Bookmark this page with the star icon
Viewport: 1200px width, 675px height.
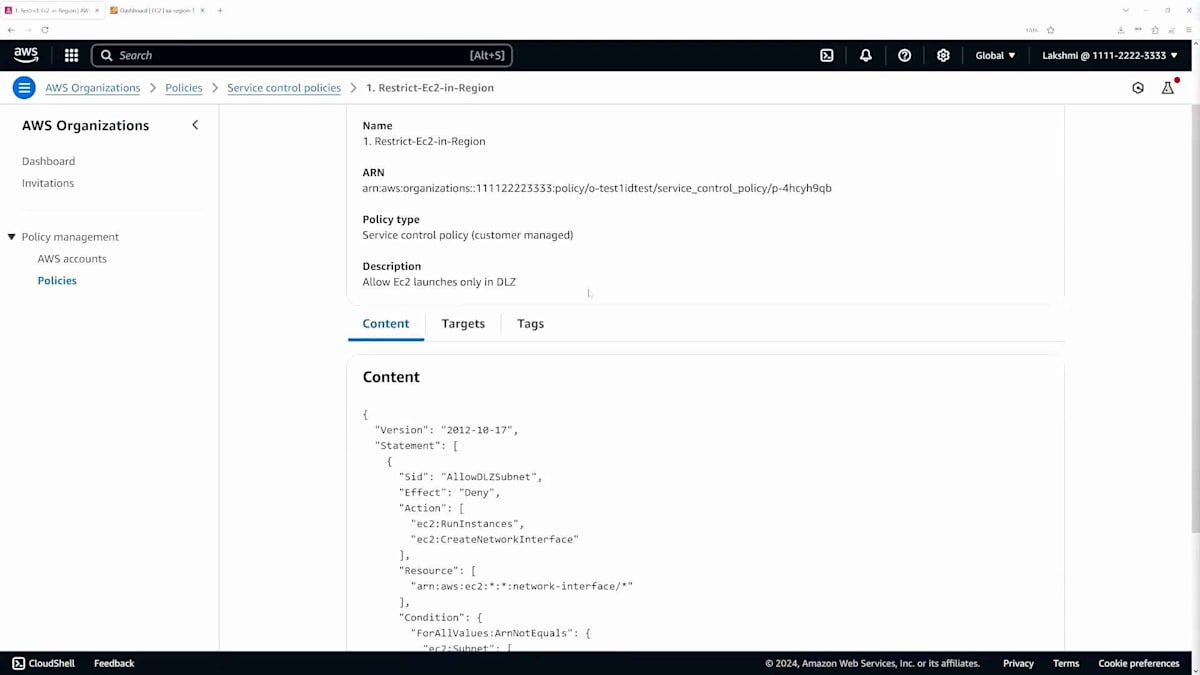coord(1050,30)
